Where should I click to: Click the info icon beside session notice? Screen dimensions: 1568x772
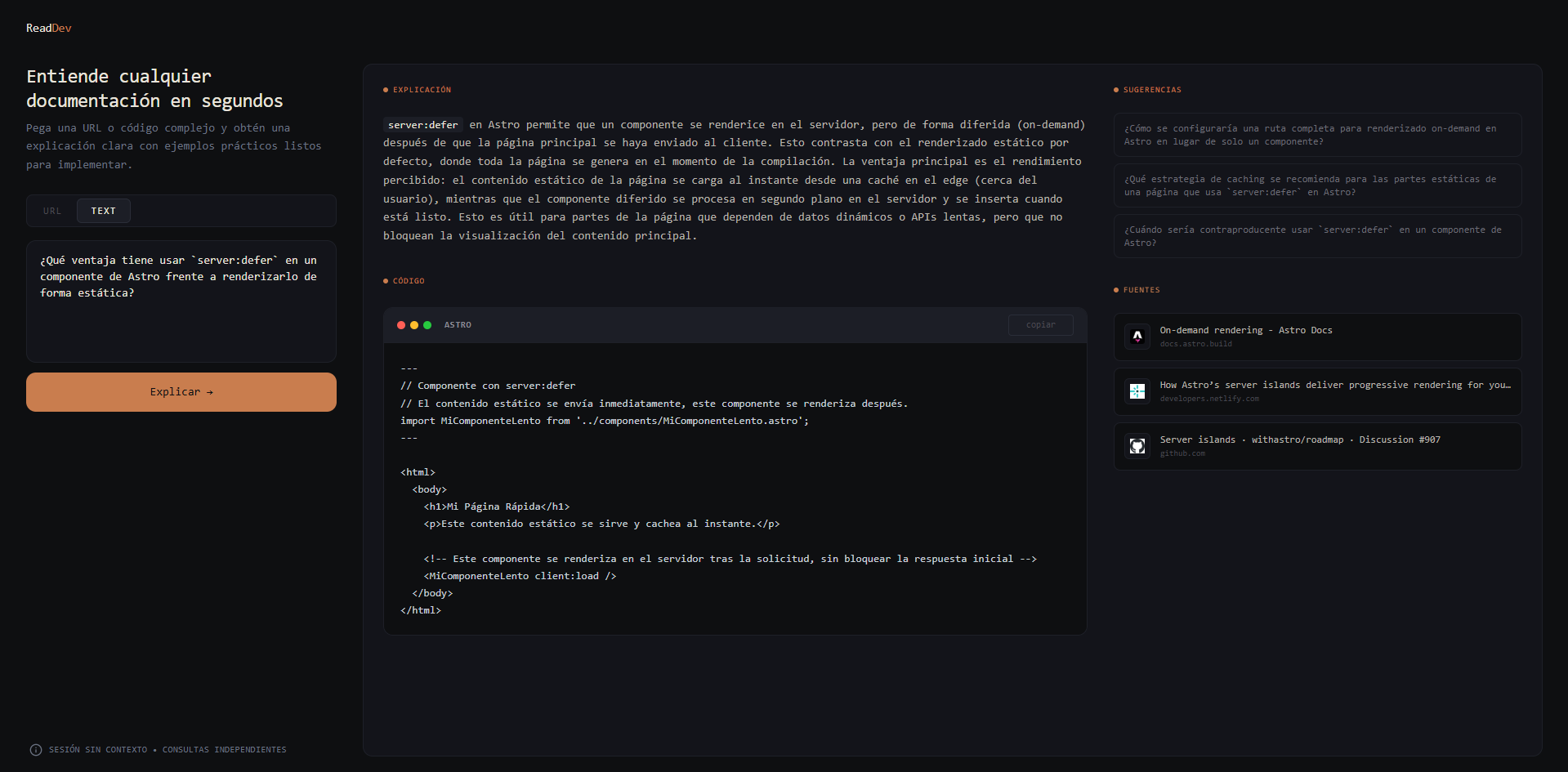(36, 750)
